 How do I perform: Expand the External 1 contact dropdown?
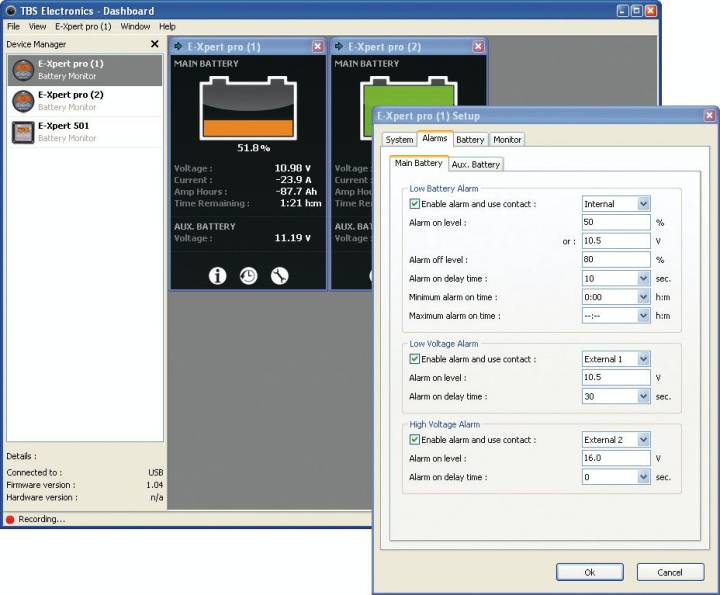(x=643, y=359)
